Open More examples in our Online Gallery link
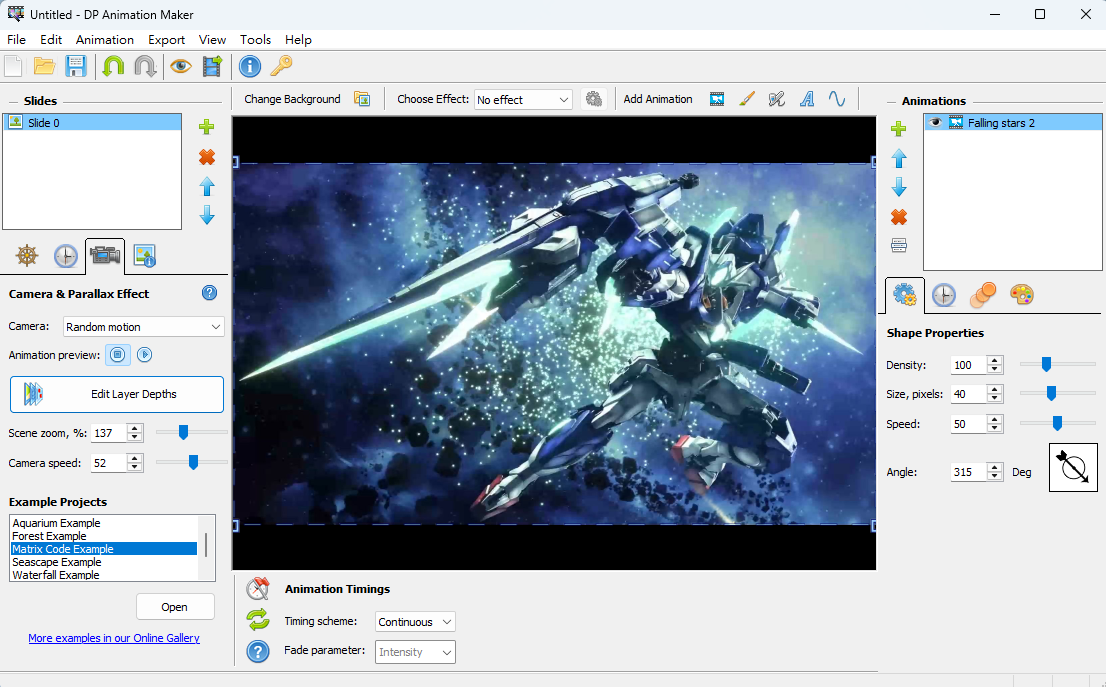Viewport: 1106px width, 687px height. click(x=114, y=638)
